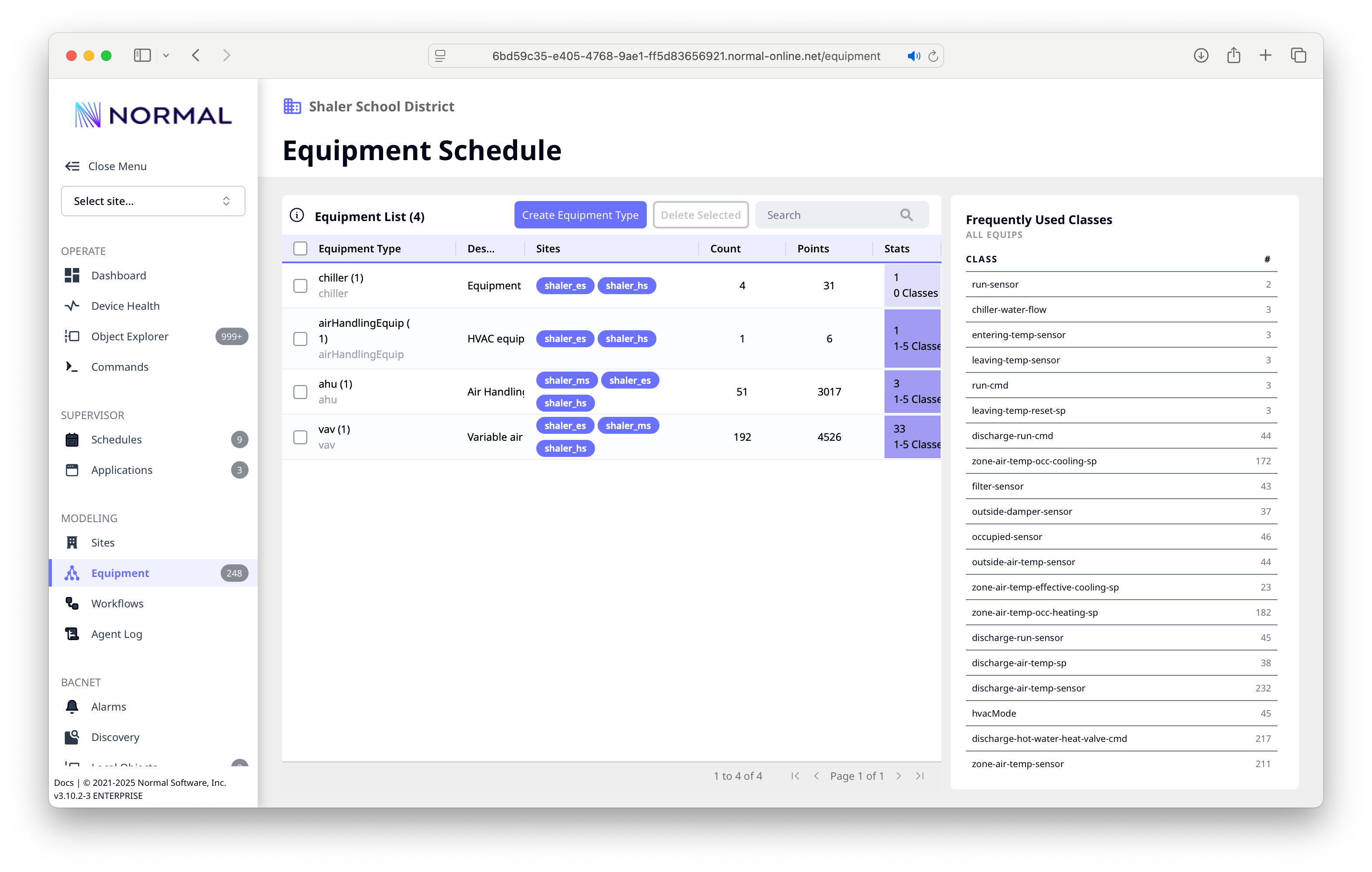Click the Device Health pulse icon
Image resolution: width=1372 pixels, height=872 pixels.
72,306
